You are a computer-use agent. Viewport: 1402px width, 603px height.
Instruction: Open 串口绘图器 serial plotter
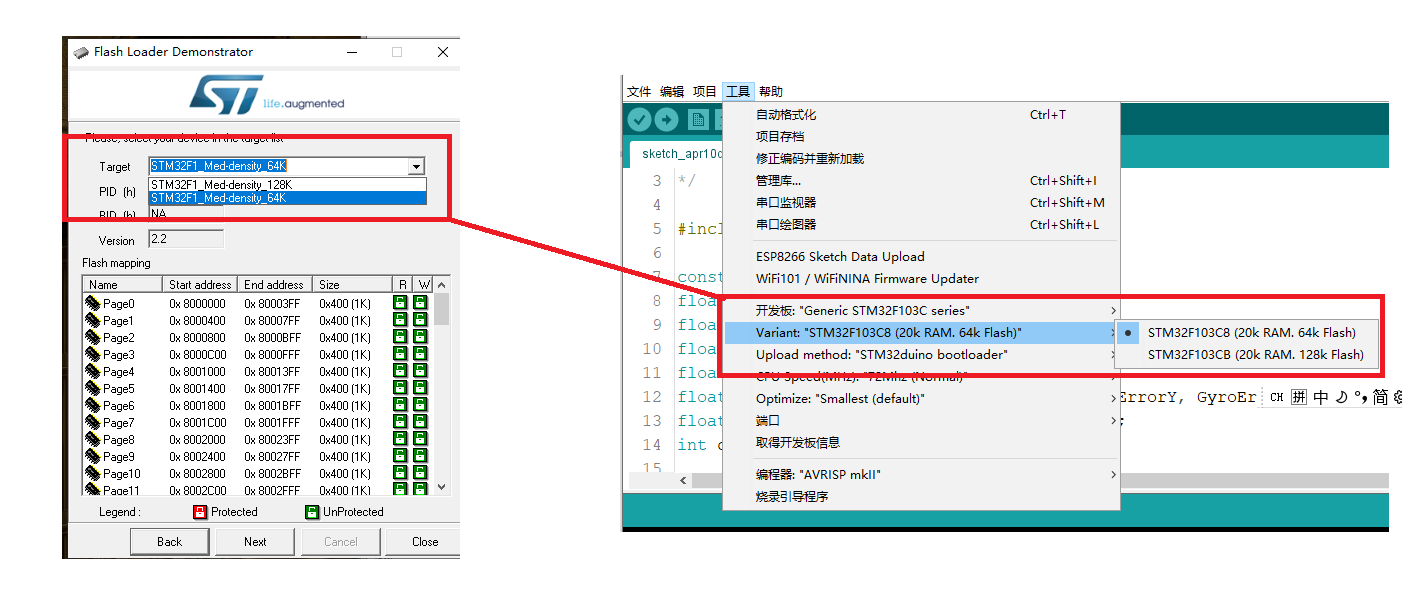[x=920, y=224]
